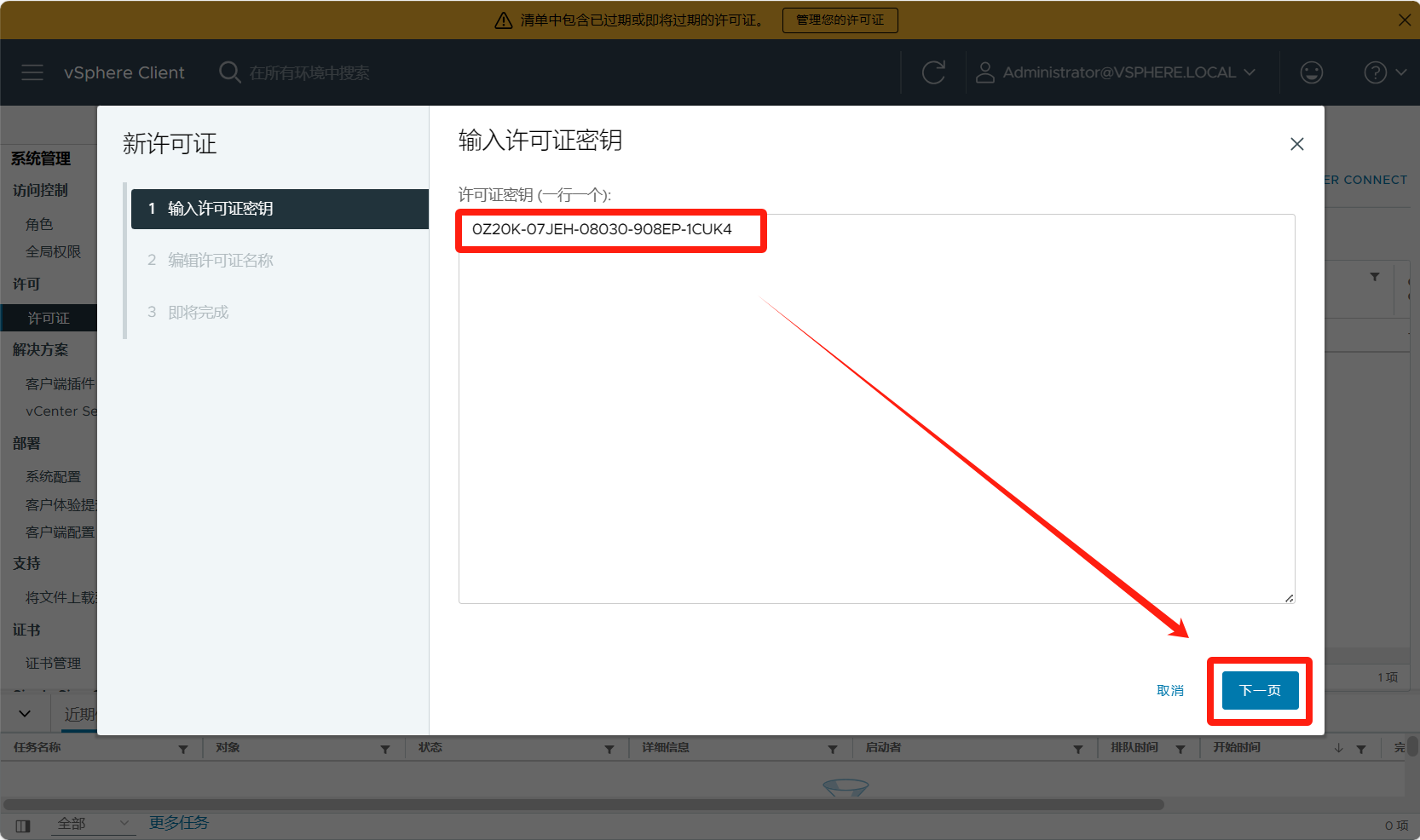Open the hamburger navigation menu

[32, 72]
